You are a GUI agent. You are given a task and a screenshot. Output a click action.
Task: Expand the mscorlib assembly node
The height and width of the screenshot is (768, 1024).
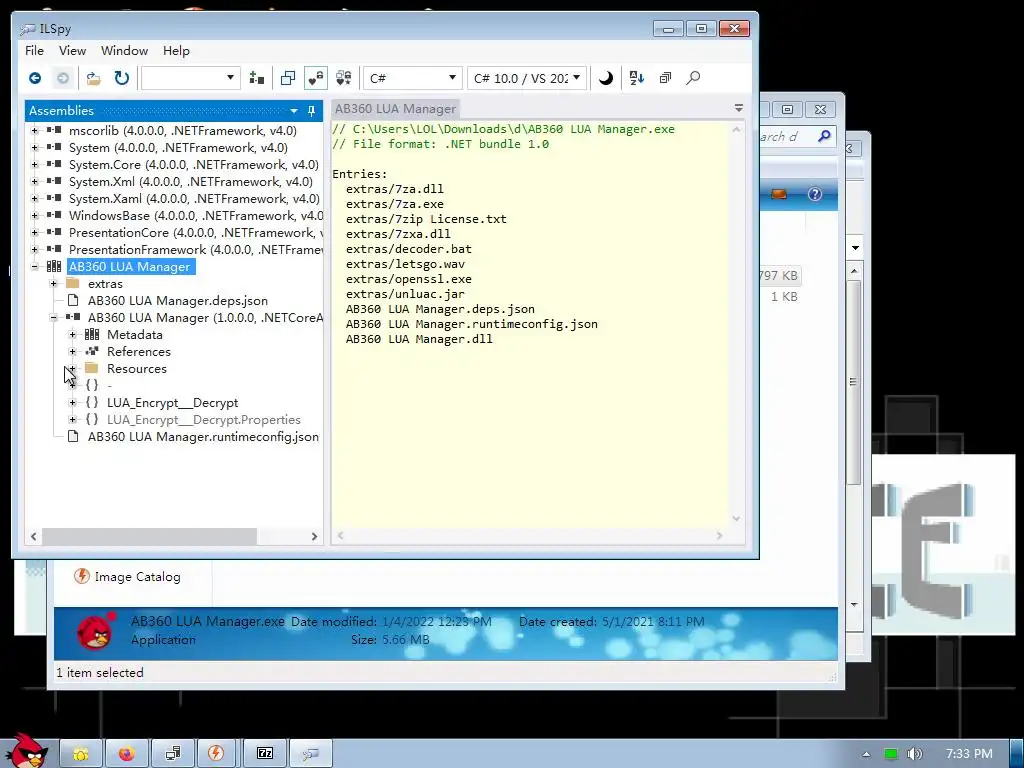35,131
